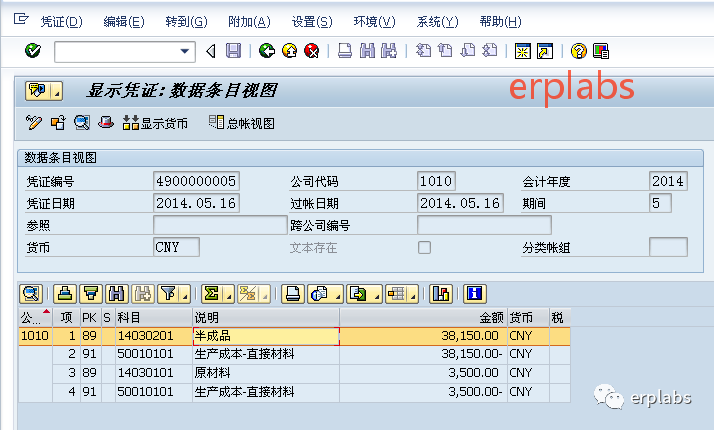
Task: Open the 凭证(D) menu
Action: pyautogui.click(x=61, y=21)
